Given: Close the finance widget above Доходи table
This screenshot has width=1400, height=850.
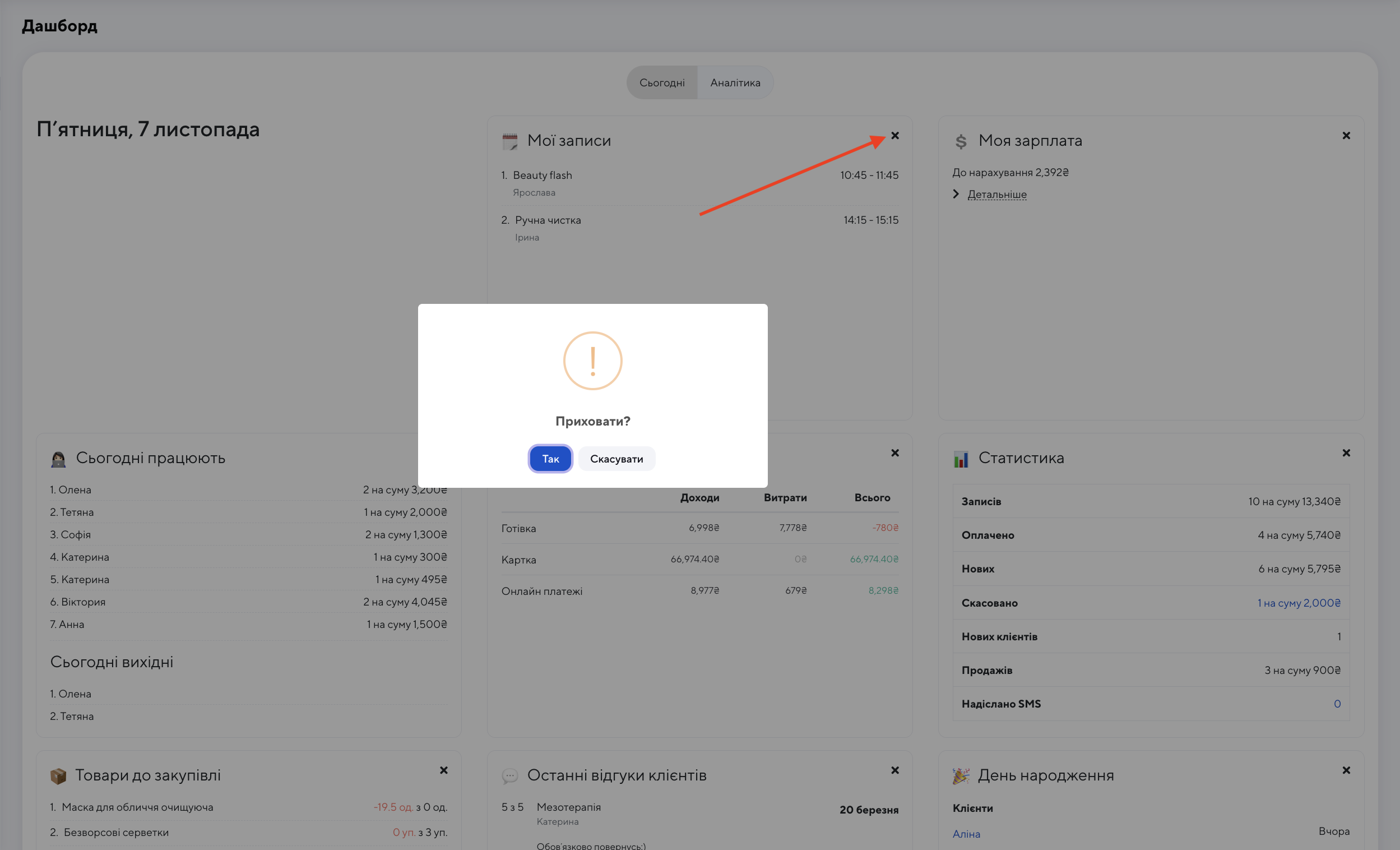Looking at the screenshot, I should pos(895,452).
